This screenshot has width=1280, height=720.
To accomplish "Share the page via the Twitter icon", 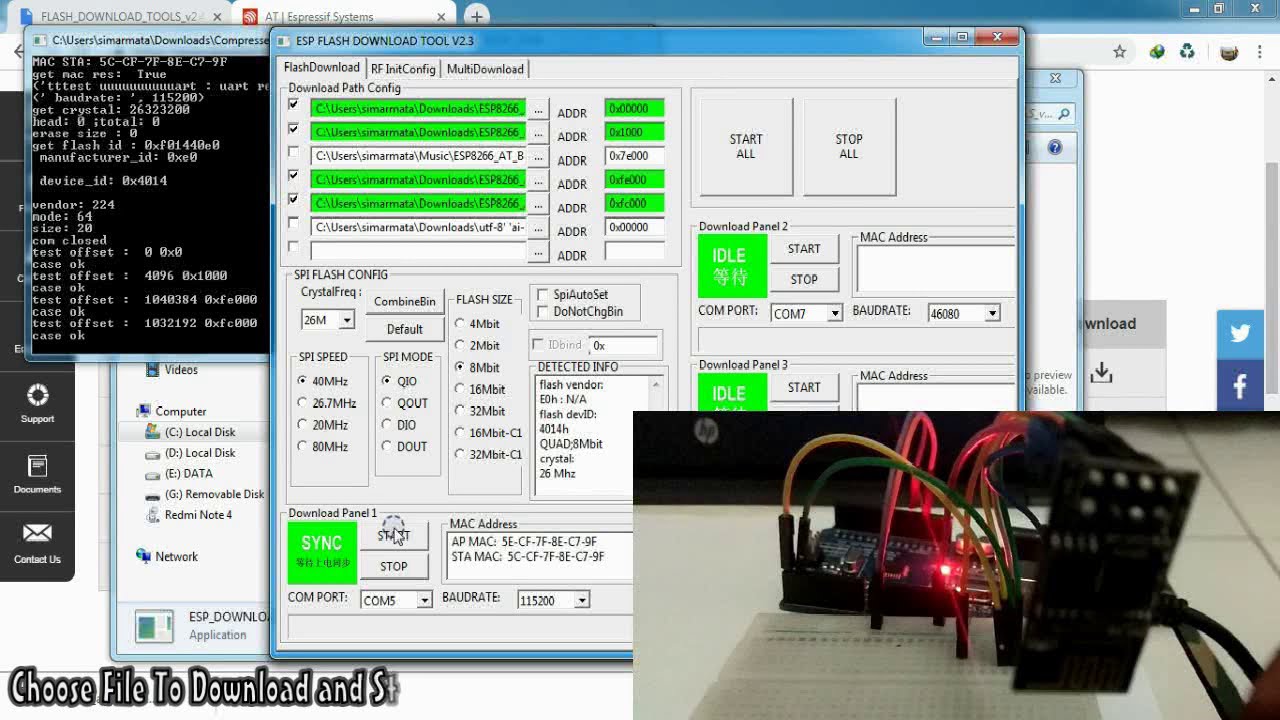I will pos(1240,334).
